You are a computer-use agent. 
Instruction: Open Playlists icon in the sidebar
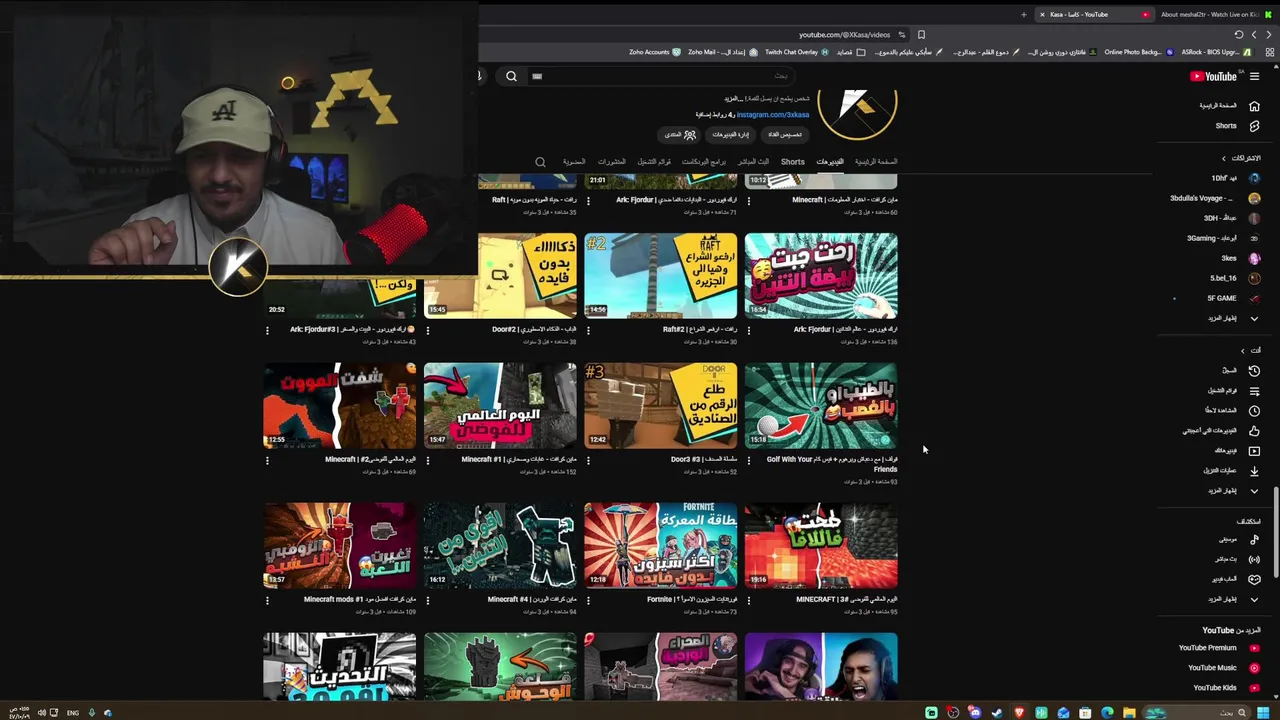click(x=1254, y=391)
